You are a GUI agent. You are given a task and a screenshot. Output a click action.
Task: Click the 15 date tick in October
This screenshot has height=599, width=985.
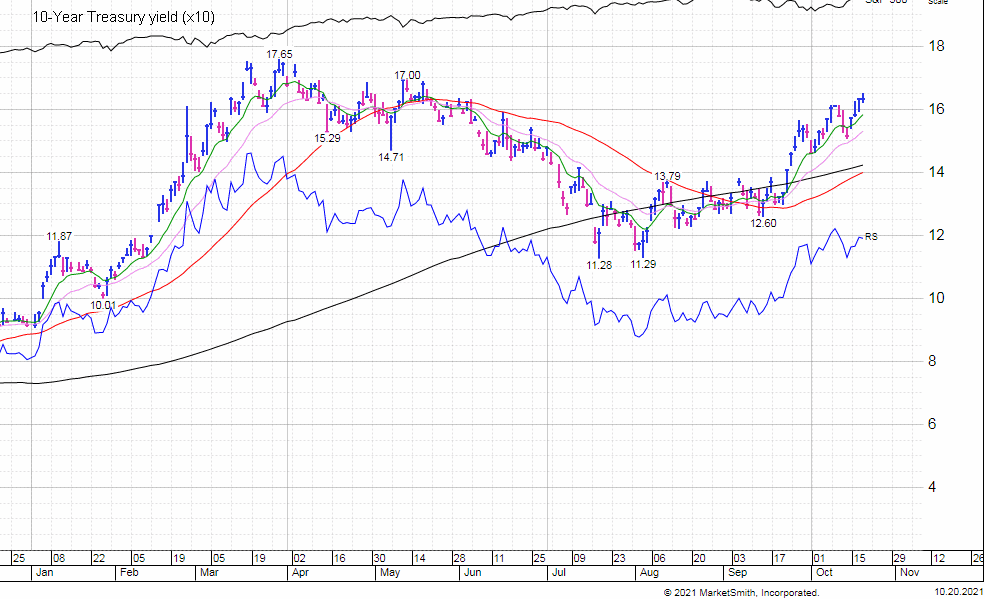(x=859, y=558)
